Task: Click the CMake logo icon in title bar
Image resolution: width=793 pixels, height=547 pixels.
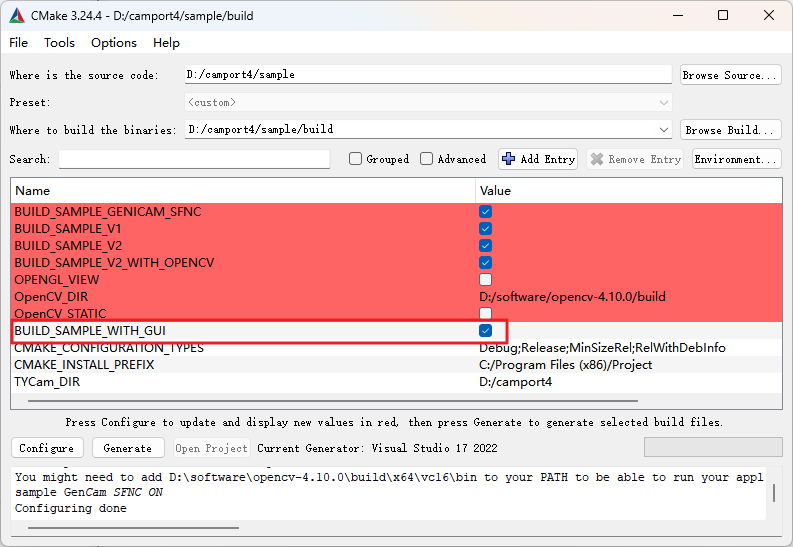Action: tap(16, 15)
